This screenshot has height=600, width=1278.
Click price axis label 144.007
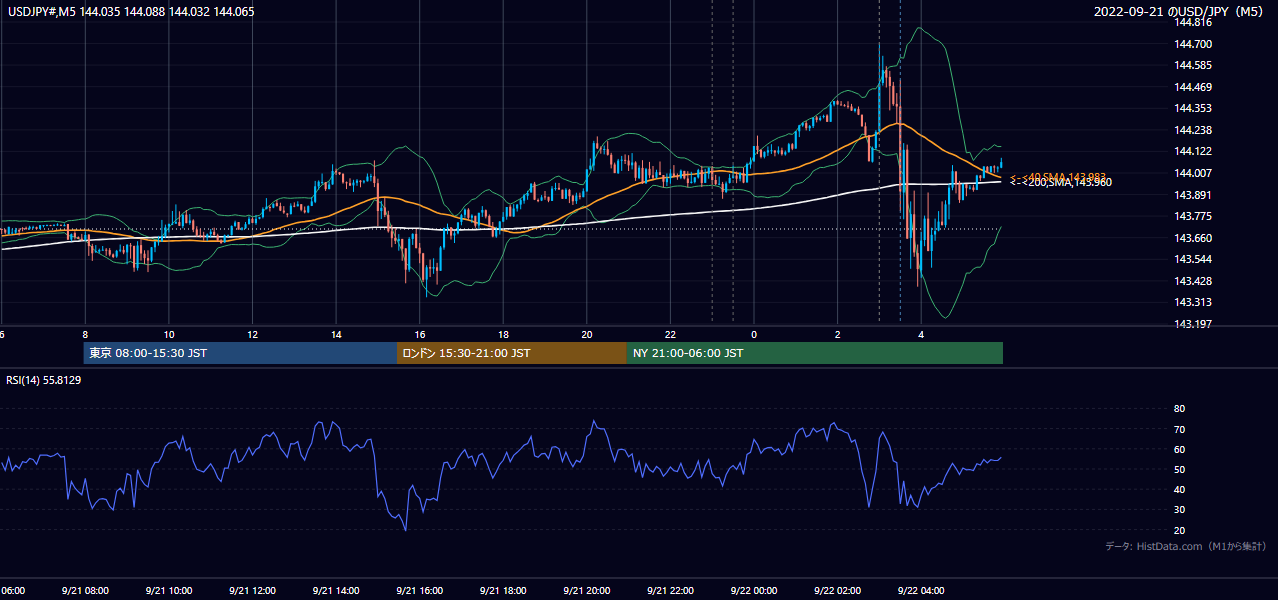(1192, 173)
